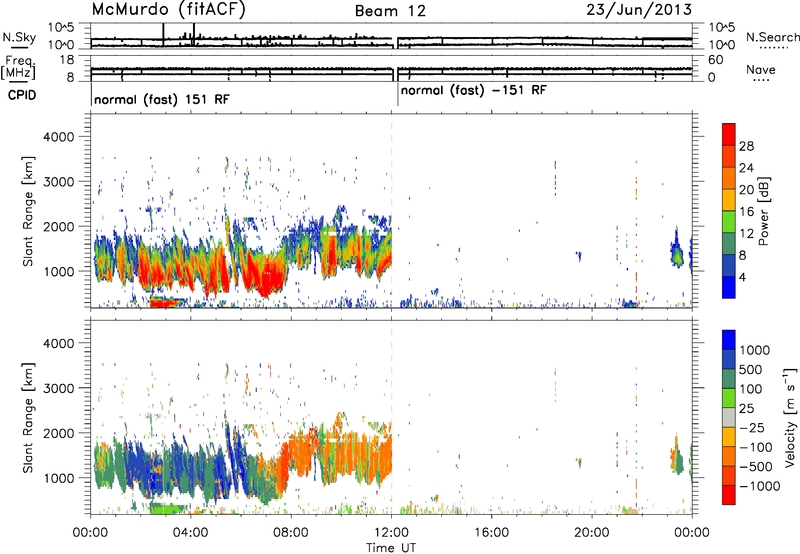
Task: Click the '12:00' time axis tick
Action: [391, 533]
